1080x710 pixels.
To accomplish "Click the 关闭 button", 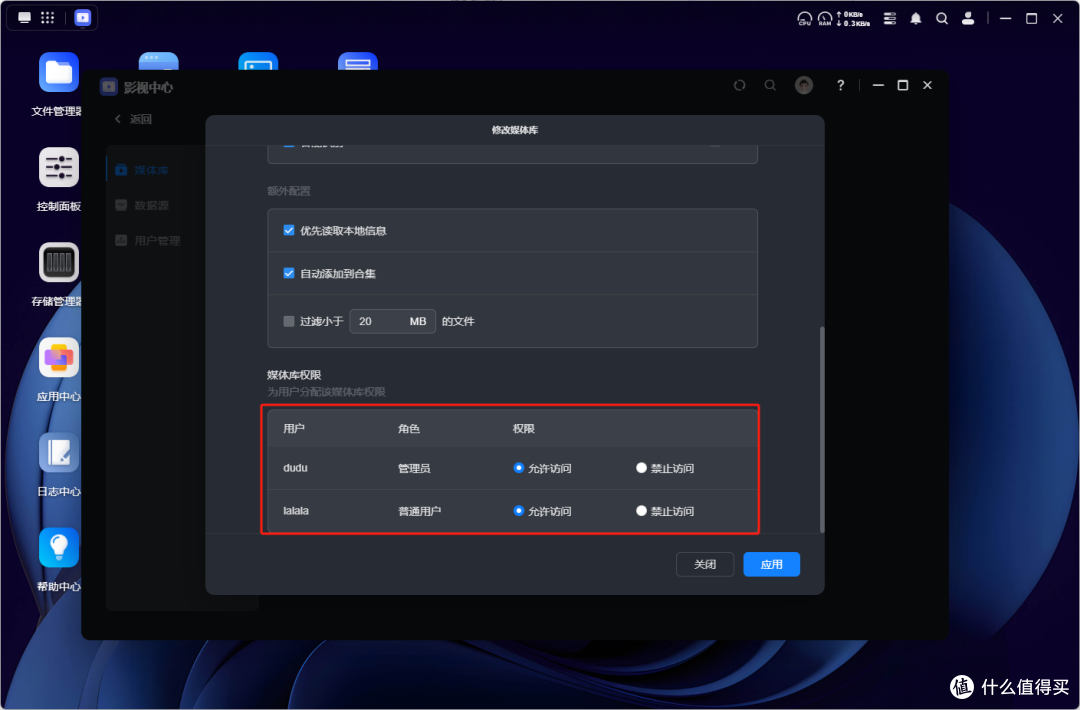I will click(705, 564).
